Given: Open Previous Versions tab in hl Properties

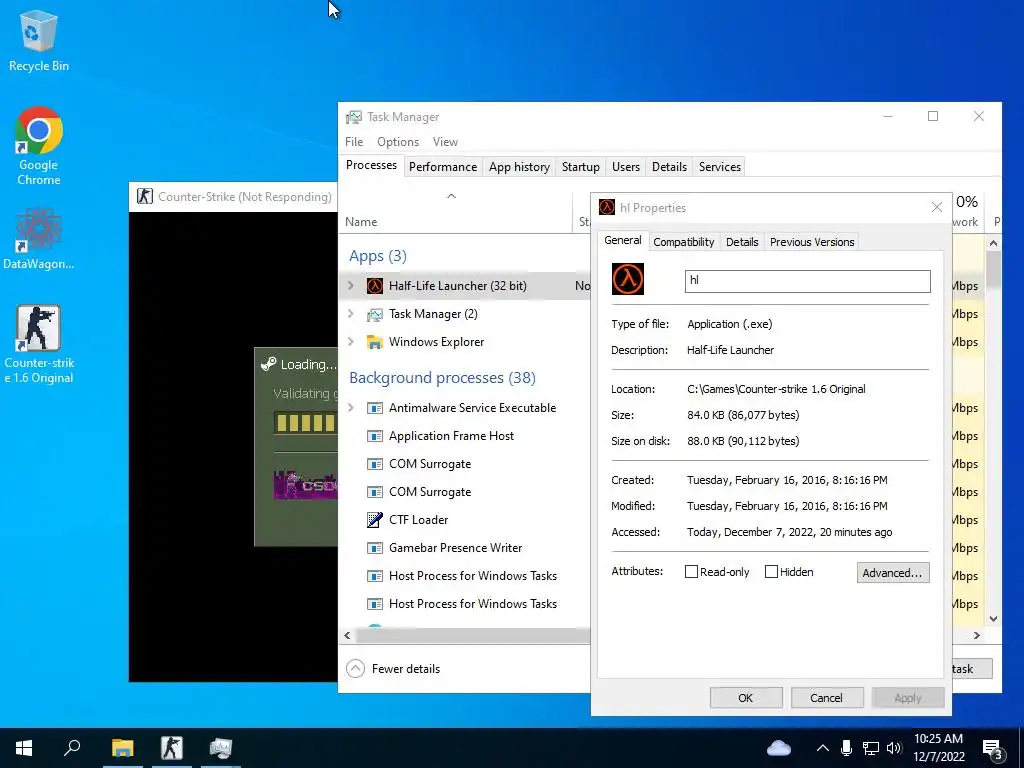Looking at the screenshot, I should click(812, 242).
